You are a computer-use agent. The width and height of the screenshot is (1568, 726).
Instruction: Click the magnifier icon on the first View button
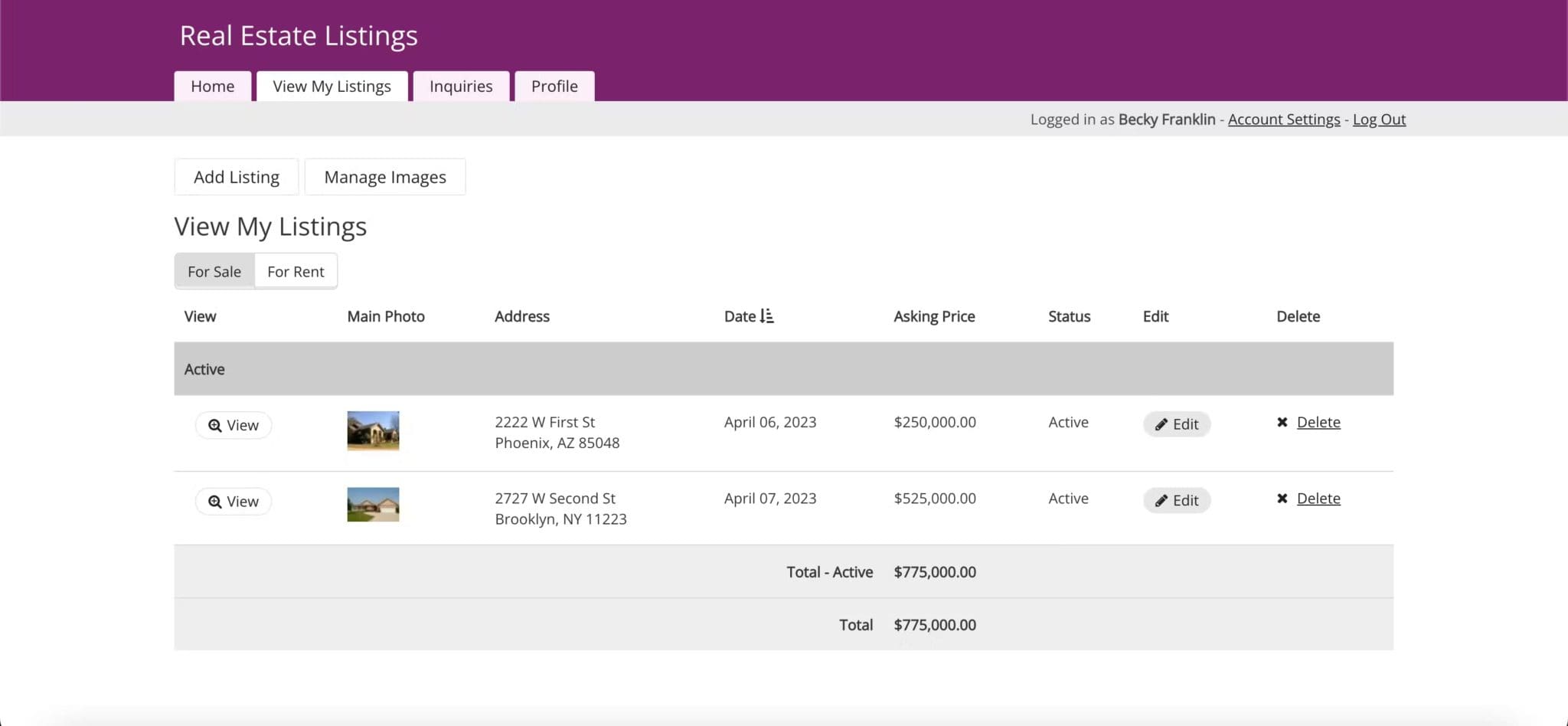[216, 424]
